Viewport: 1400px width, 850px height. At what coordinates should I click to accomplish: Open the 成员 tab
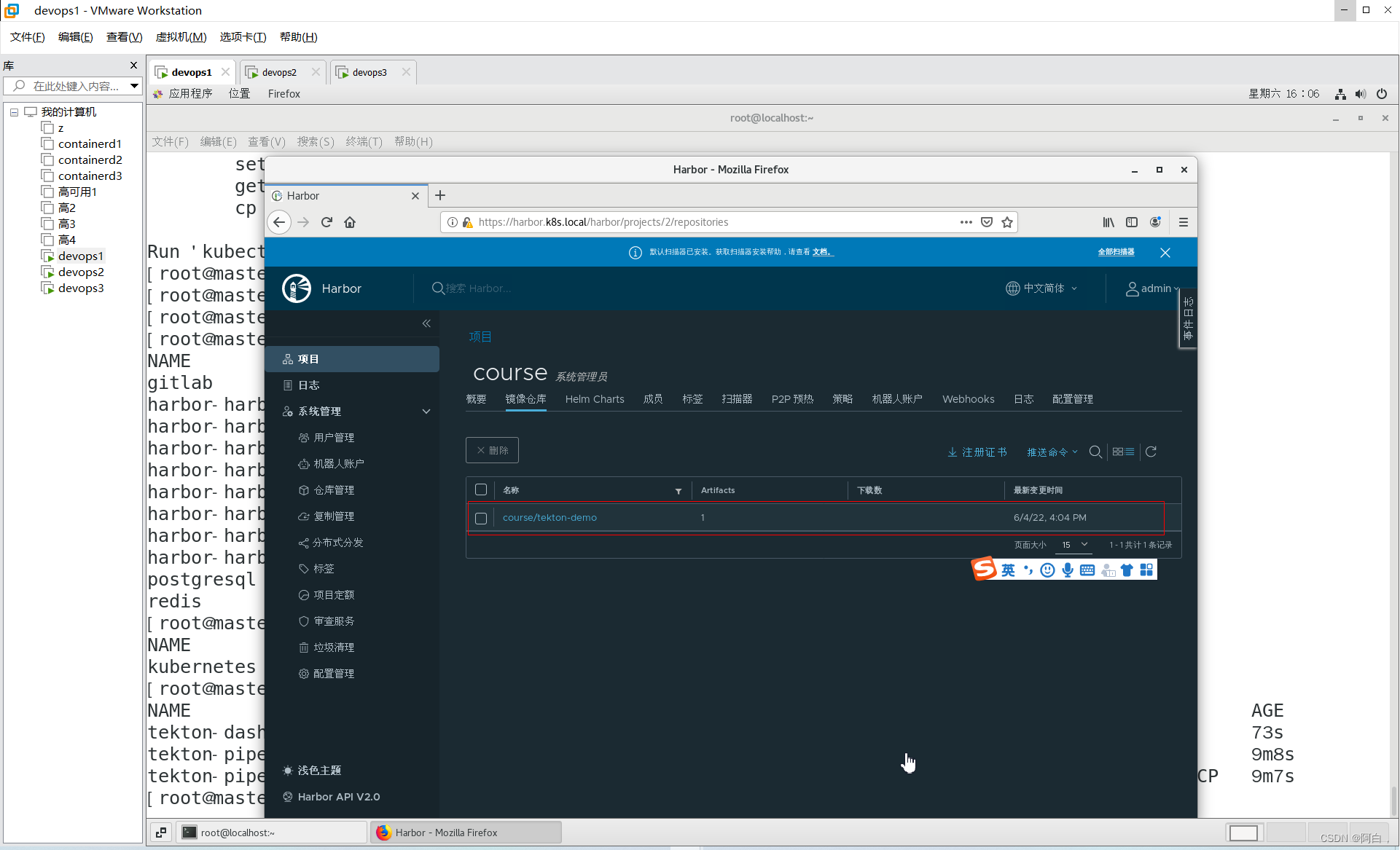653,399
